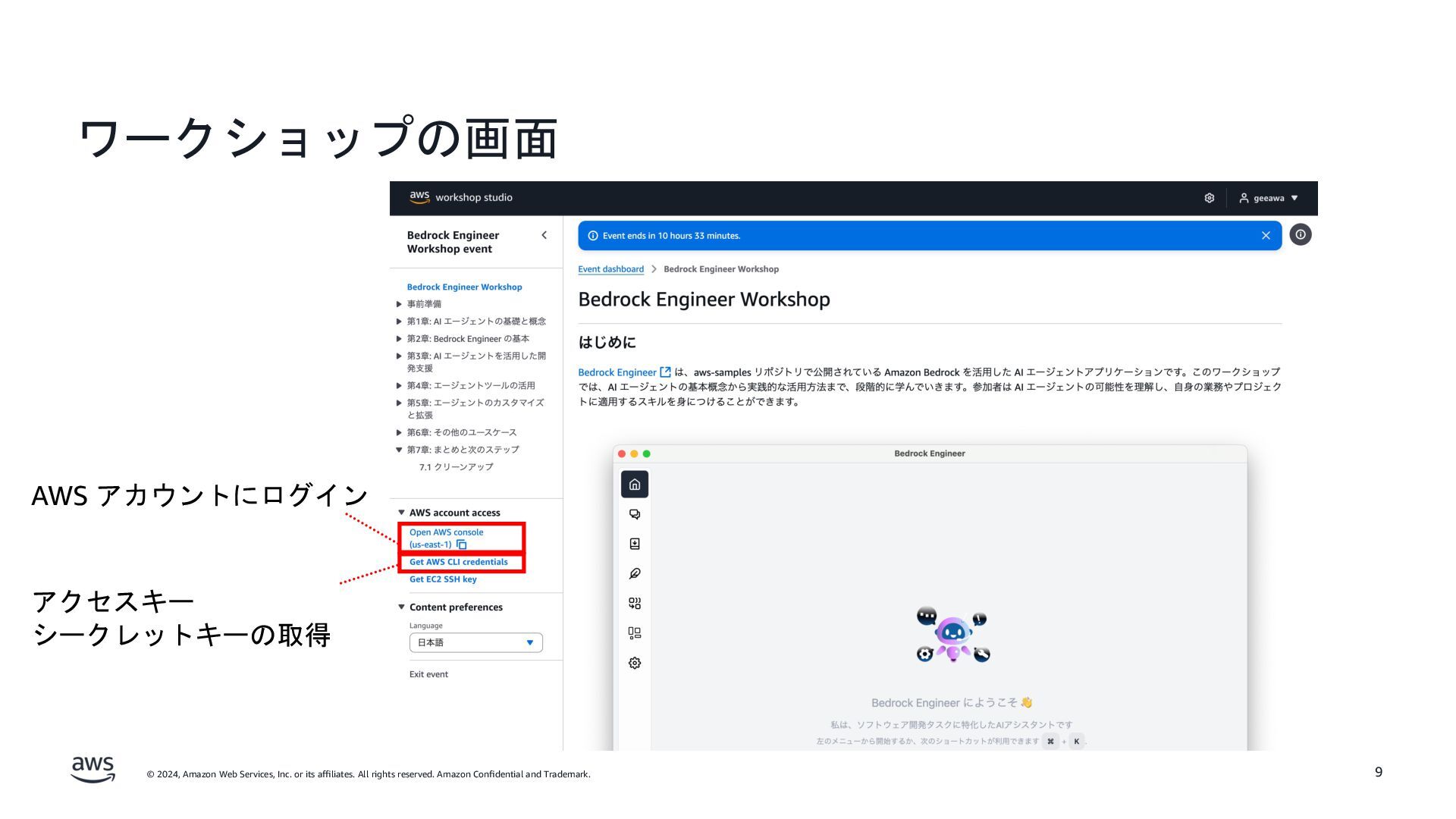Click the feather icon in Bedrock Engineer sidebar
Screen dimensions: 1456x819
(635, 573)
